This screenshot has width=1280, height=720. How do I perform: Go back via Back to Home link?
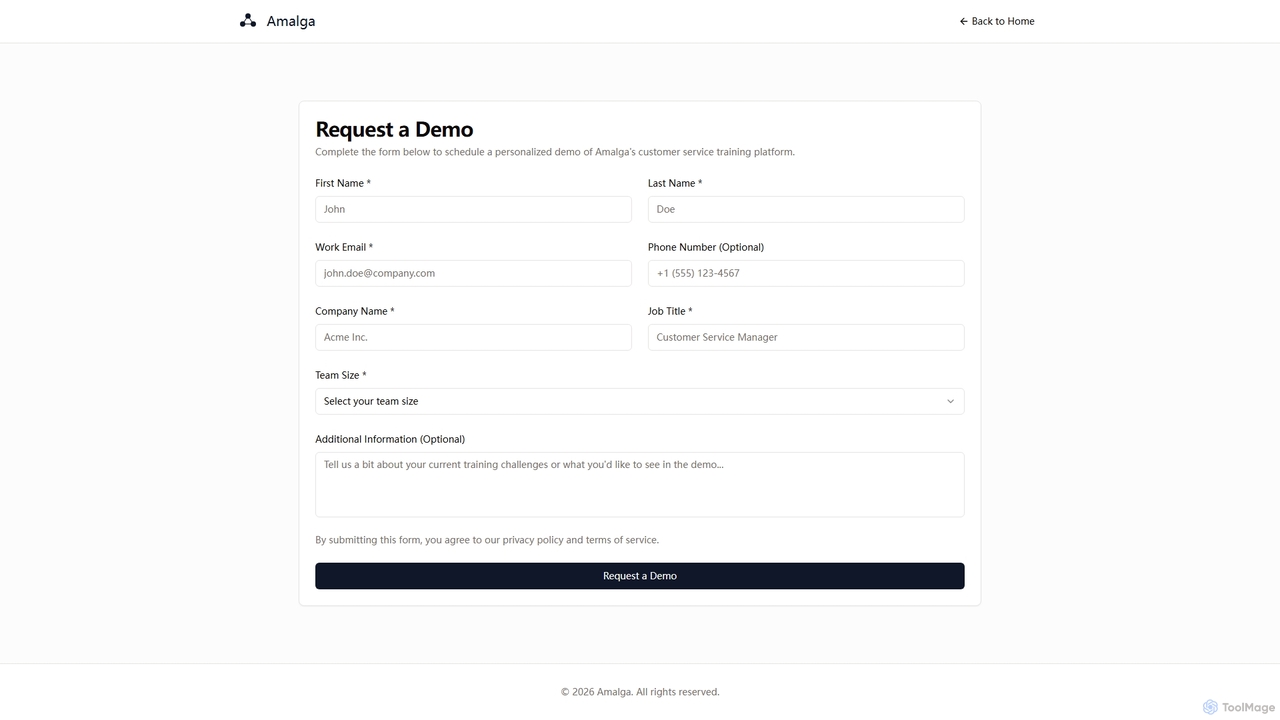997,21
